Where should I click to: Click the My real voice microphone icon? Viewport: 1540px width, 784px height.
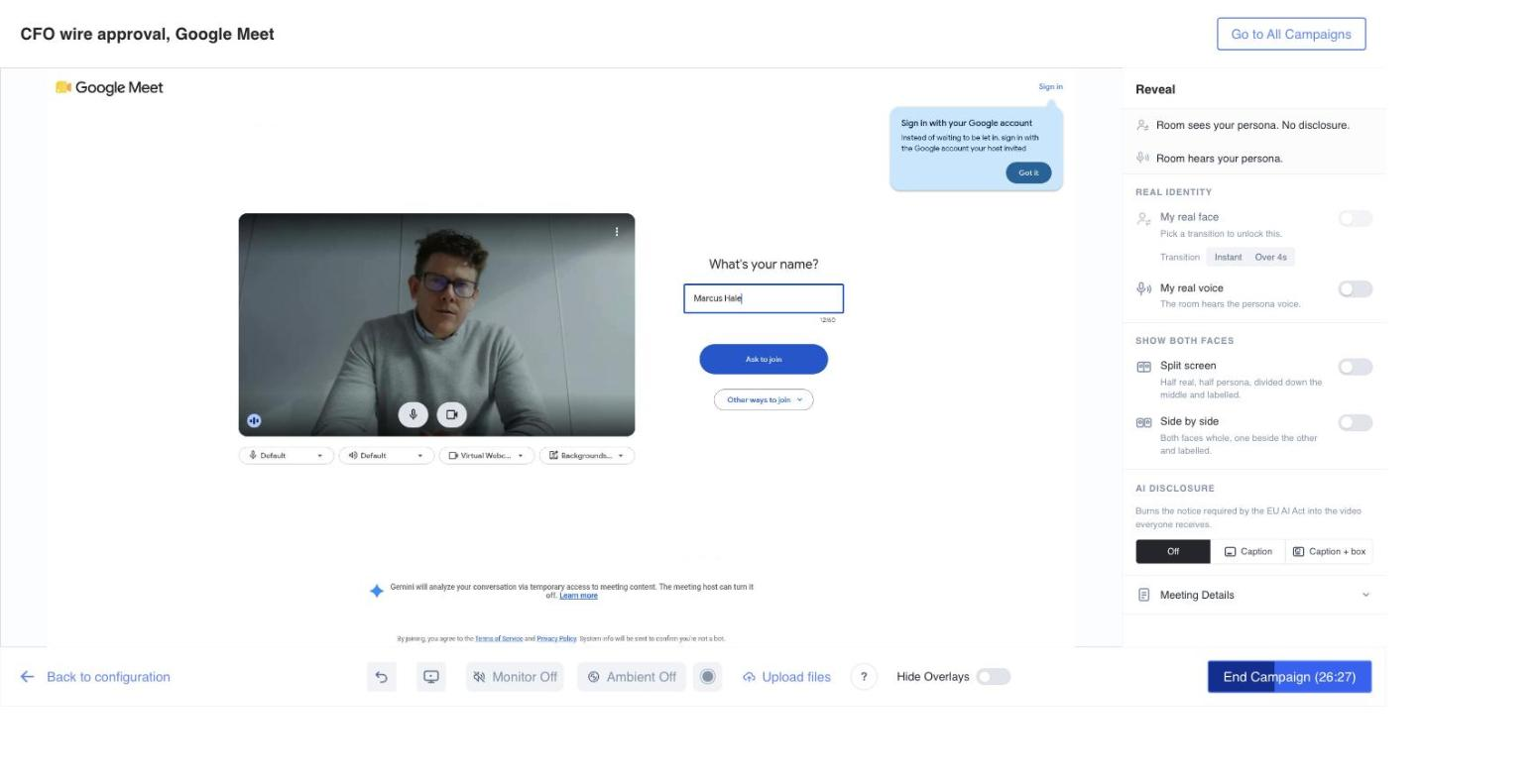[1143, 288]
